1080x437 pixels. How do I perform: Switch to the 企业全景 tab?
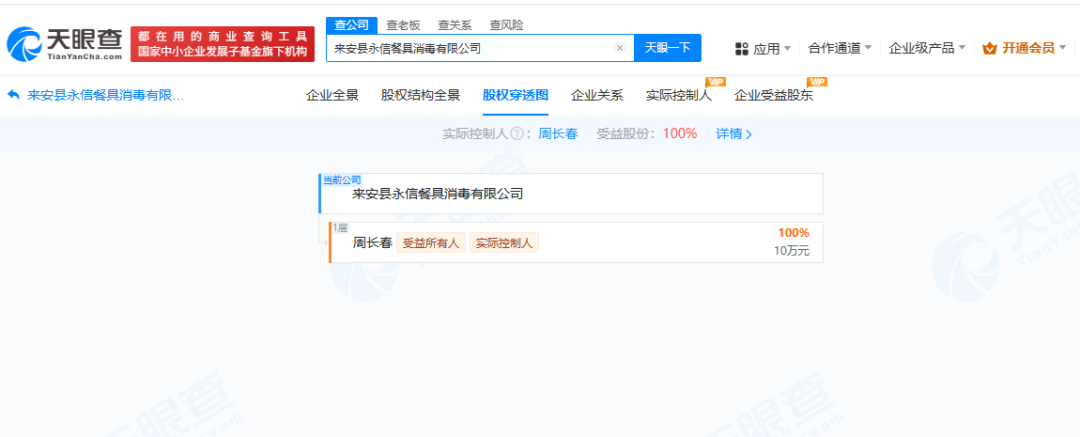[x=332, y=96]
